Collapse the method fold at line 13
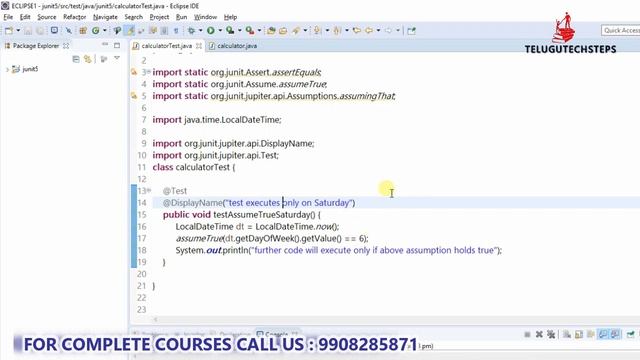 click(x=149, y=190)
